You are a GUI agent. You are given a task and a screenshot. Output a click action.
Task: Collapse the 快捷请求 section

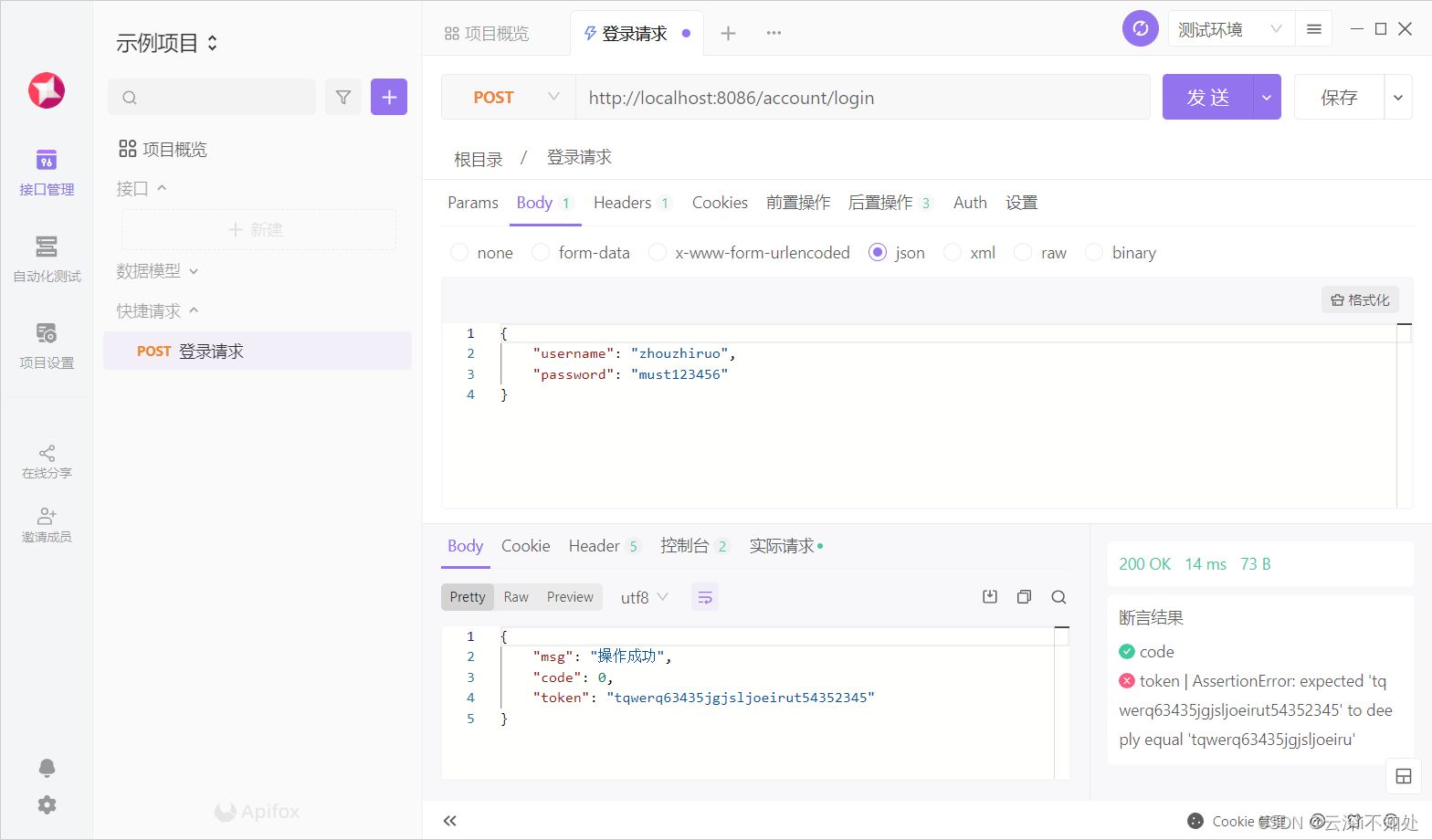(157, 311)
